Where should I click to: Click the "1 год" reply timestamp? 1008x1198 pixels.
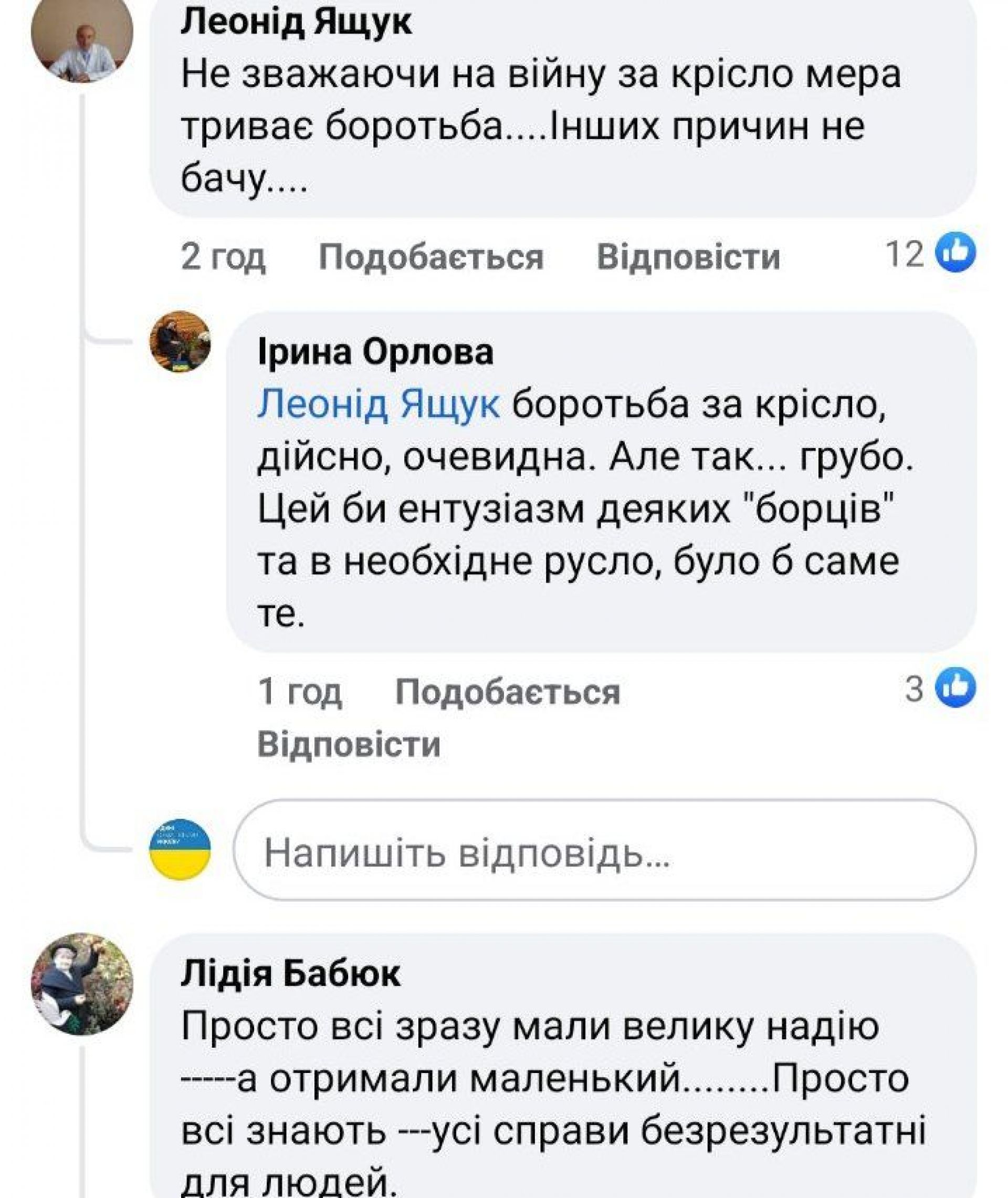300,692
